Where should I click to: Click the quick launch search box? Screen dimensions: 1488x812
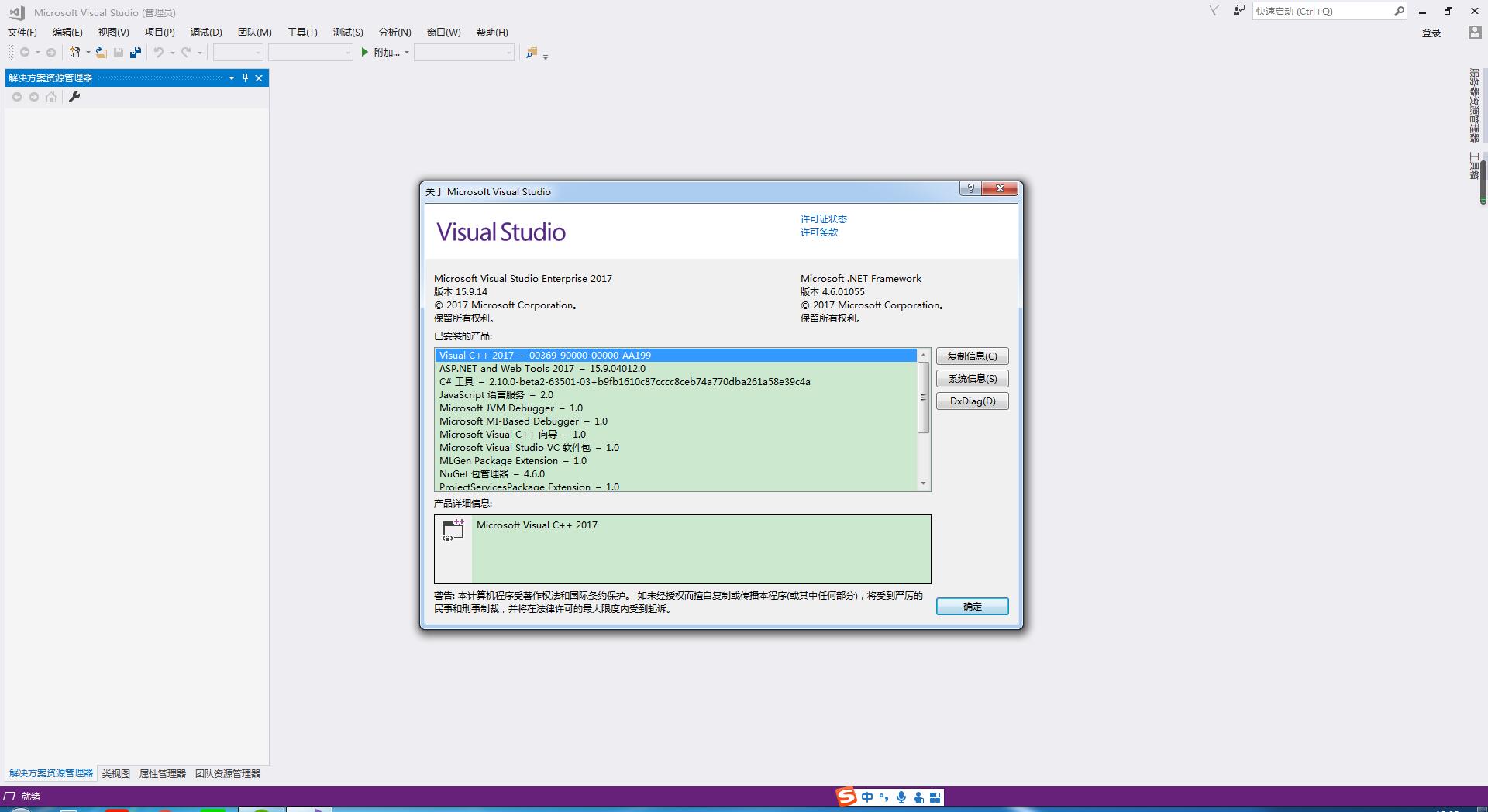pos(1321,11)
